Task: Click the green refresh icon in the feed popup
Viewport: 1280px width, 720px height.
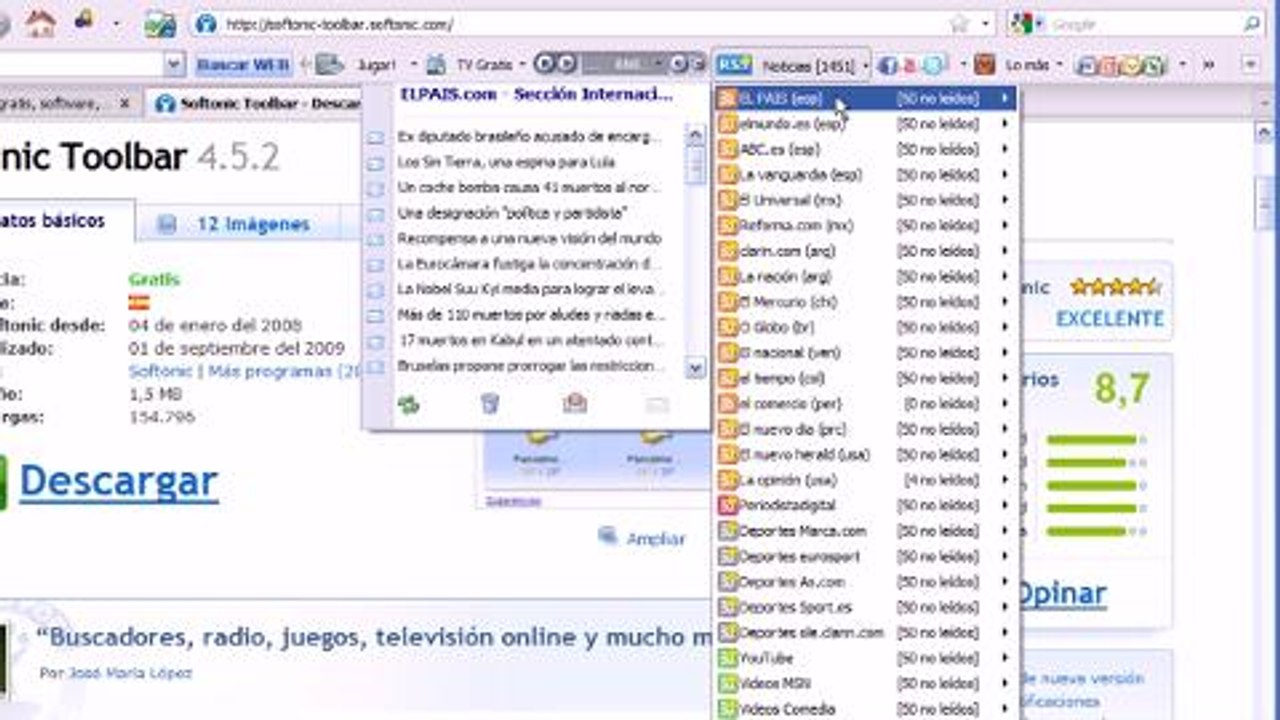Action: (x=408, y=404)
